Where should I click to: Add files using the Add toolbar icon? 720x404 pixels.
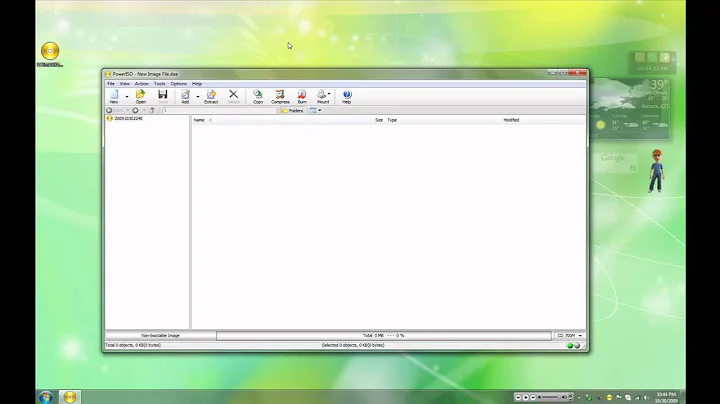(x=185, y=96)
